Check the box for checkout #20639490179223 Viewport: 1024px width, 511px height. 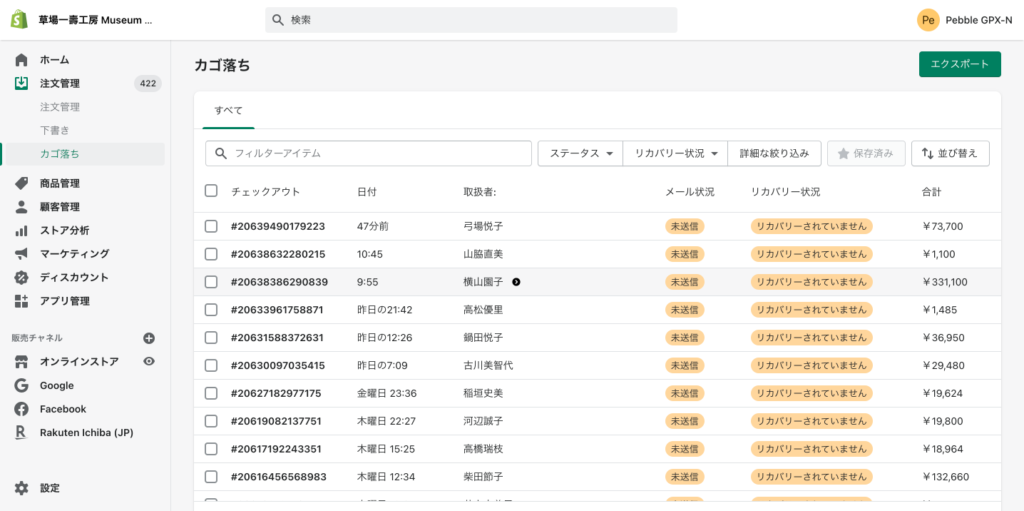[x=211, y=226]
